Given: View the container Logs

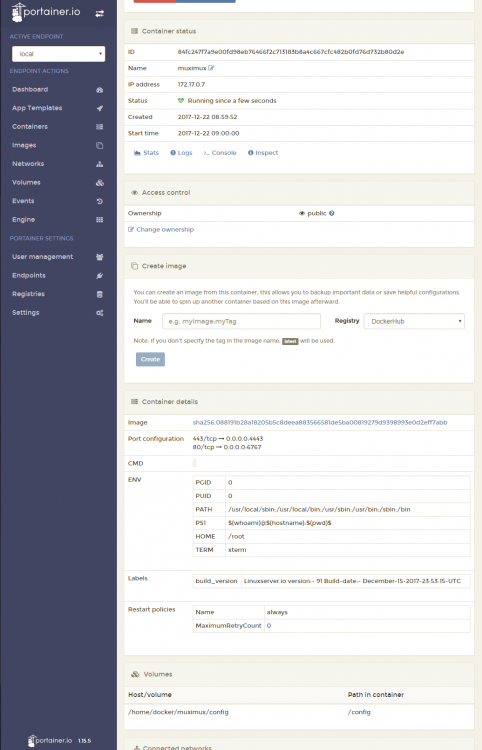Looking at the screenshot, I should [181, 153].
